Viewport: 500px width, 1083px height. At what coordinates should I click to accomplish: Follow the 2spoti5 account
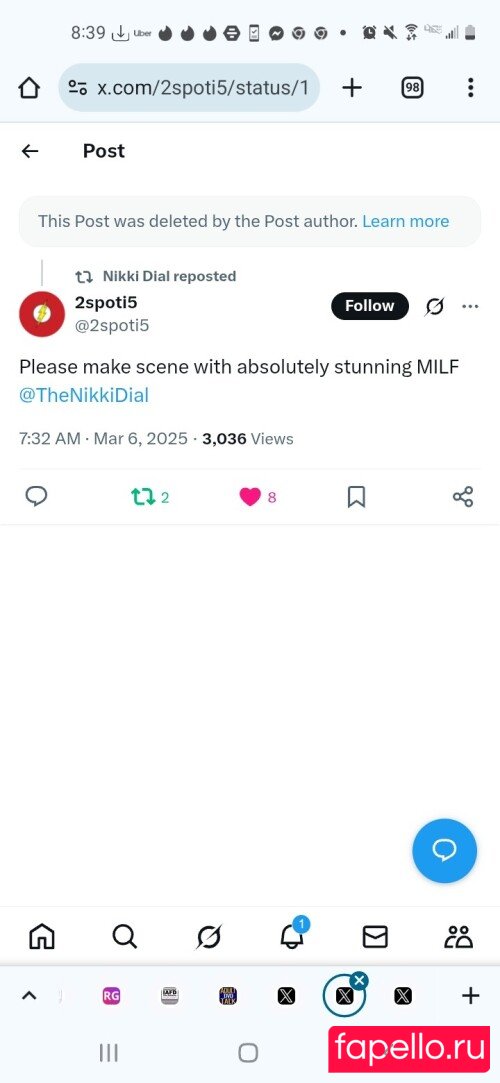click(370, 306)
